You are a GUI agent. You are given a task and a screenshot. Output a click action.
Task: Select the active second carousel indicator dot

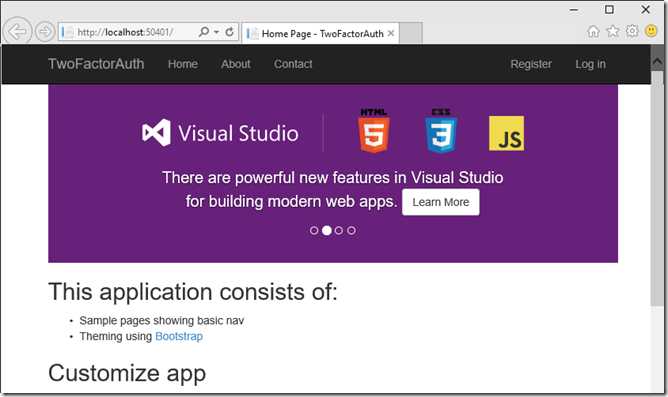(327, 230)
